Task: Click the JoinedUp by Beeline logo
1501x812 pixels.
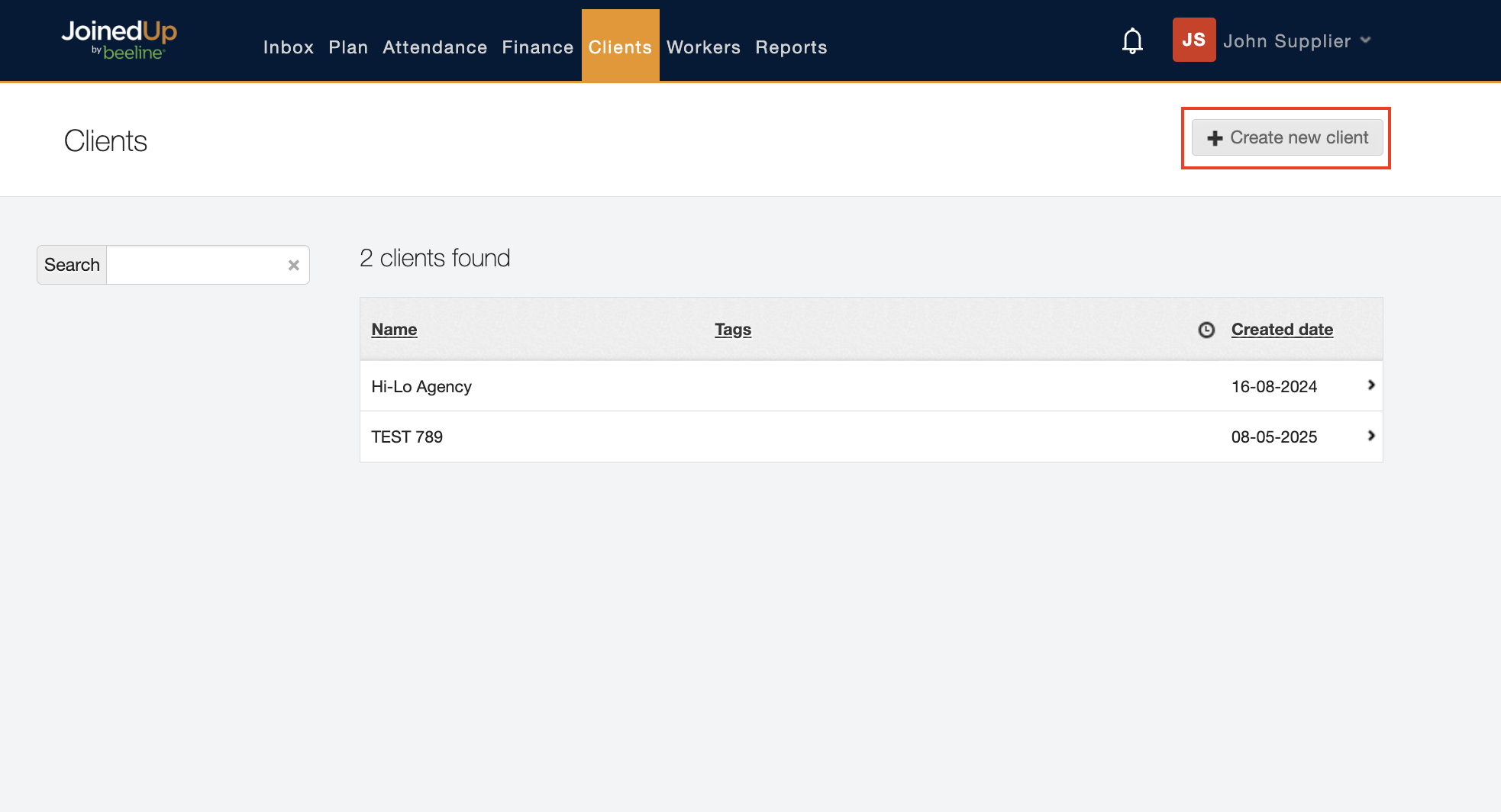Action: 119,40
